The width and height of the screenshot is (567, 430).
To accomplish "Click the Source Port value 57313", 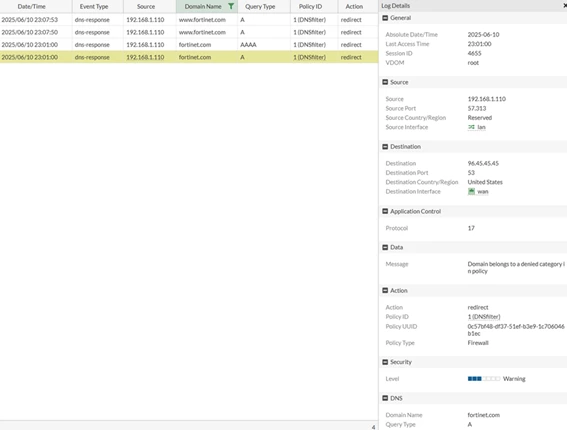I will [477, 108].
